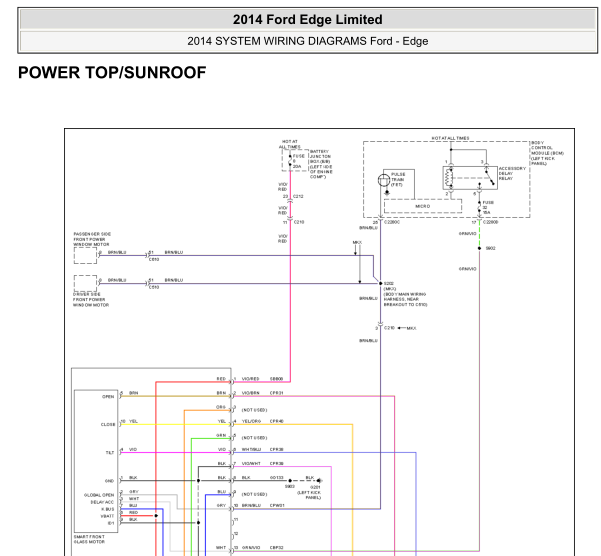Click the "C212" connector label
The height and width of the screenshot is (556, 601).
click(298, 196)
